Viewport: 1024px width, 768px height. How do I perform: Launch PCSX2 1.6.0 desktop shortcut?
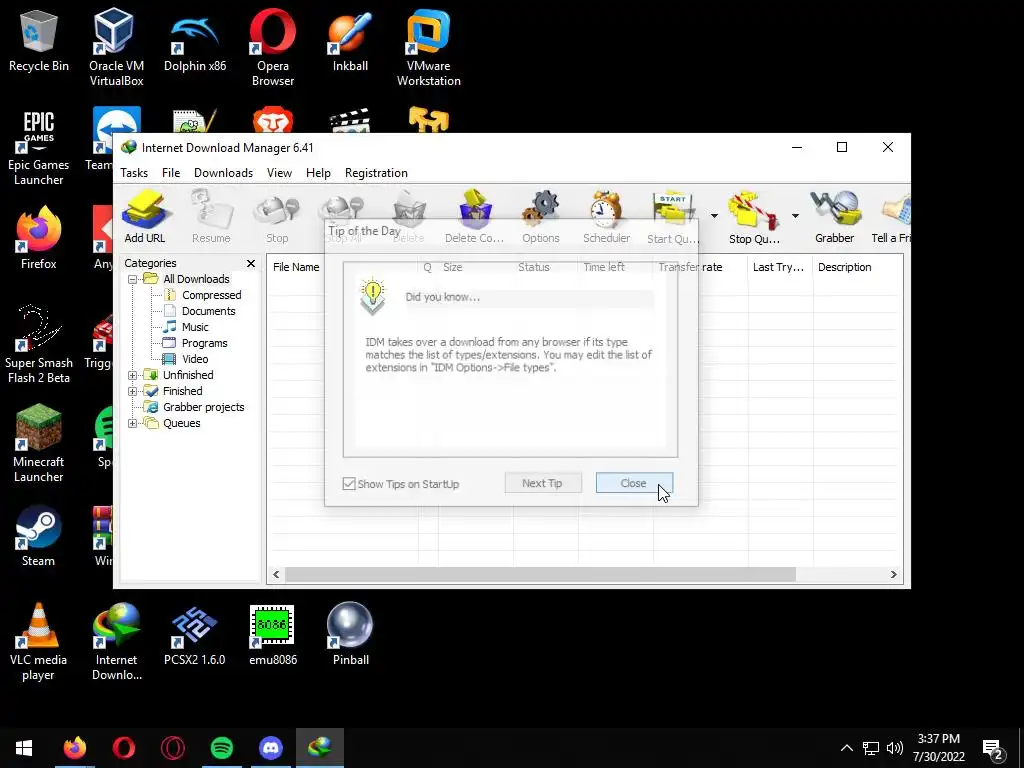click(195, 635)
